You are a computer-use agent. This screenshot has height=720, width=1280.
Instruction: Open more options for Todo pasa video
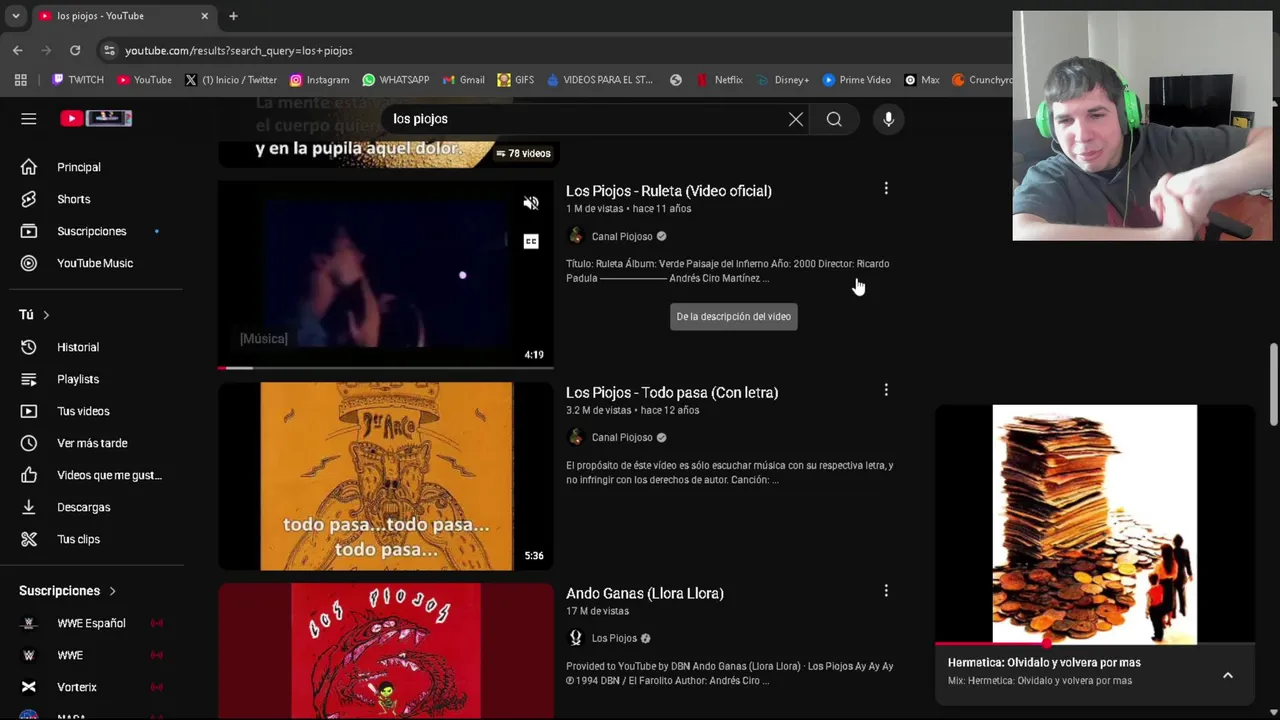pyautogui.click(x=886, y=390)
